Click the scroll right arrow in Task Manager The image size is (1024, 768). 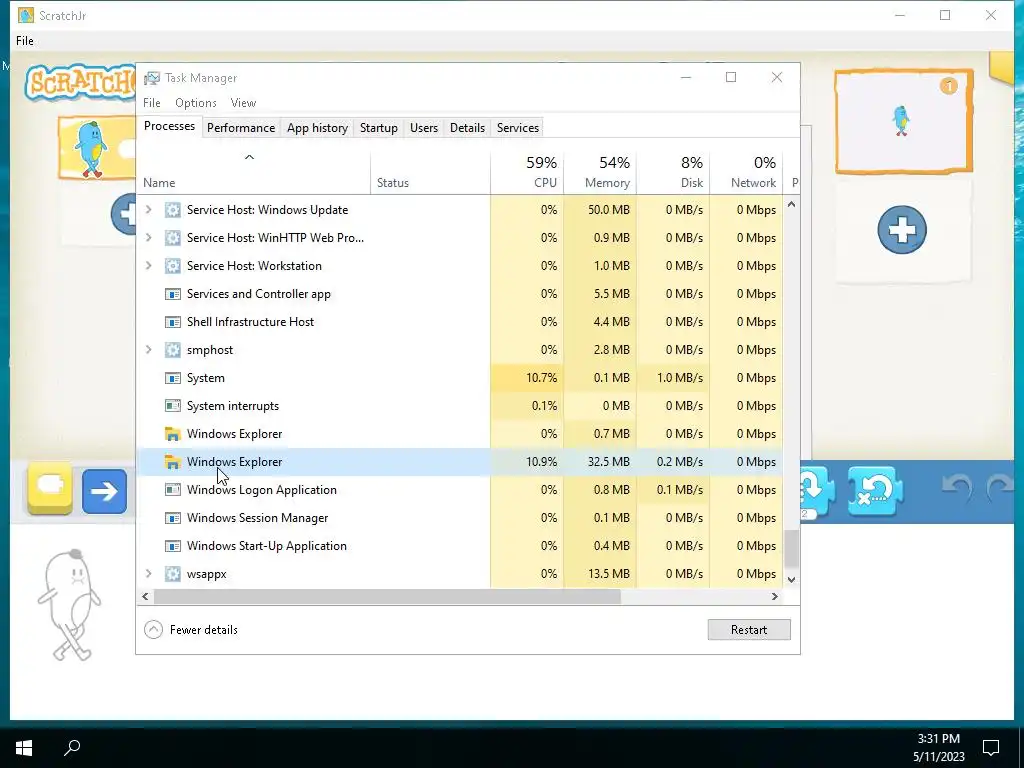pyautogui.click(x=775, y=596)
